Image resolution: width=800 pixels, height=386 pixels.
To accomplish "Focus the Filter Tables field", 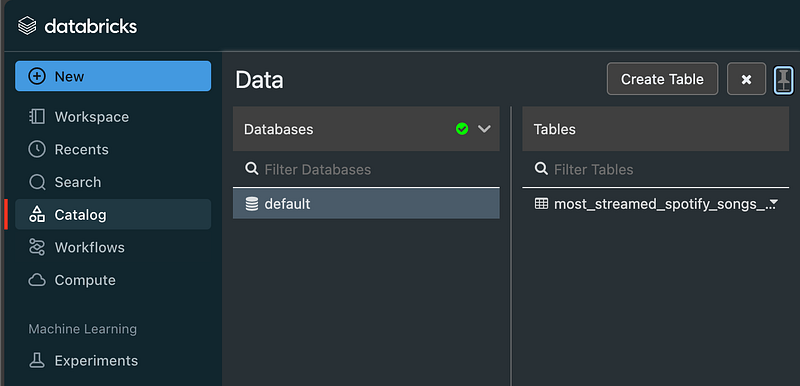I will coord(656,169).
